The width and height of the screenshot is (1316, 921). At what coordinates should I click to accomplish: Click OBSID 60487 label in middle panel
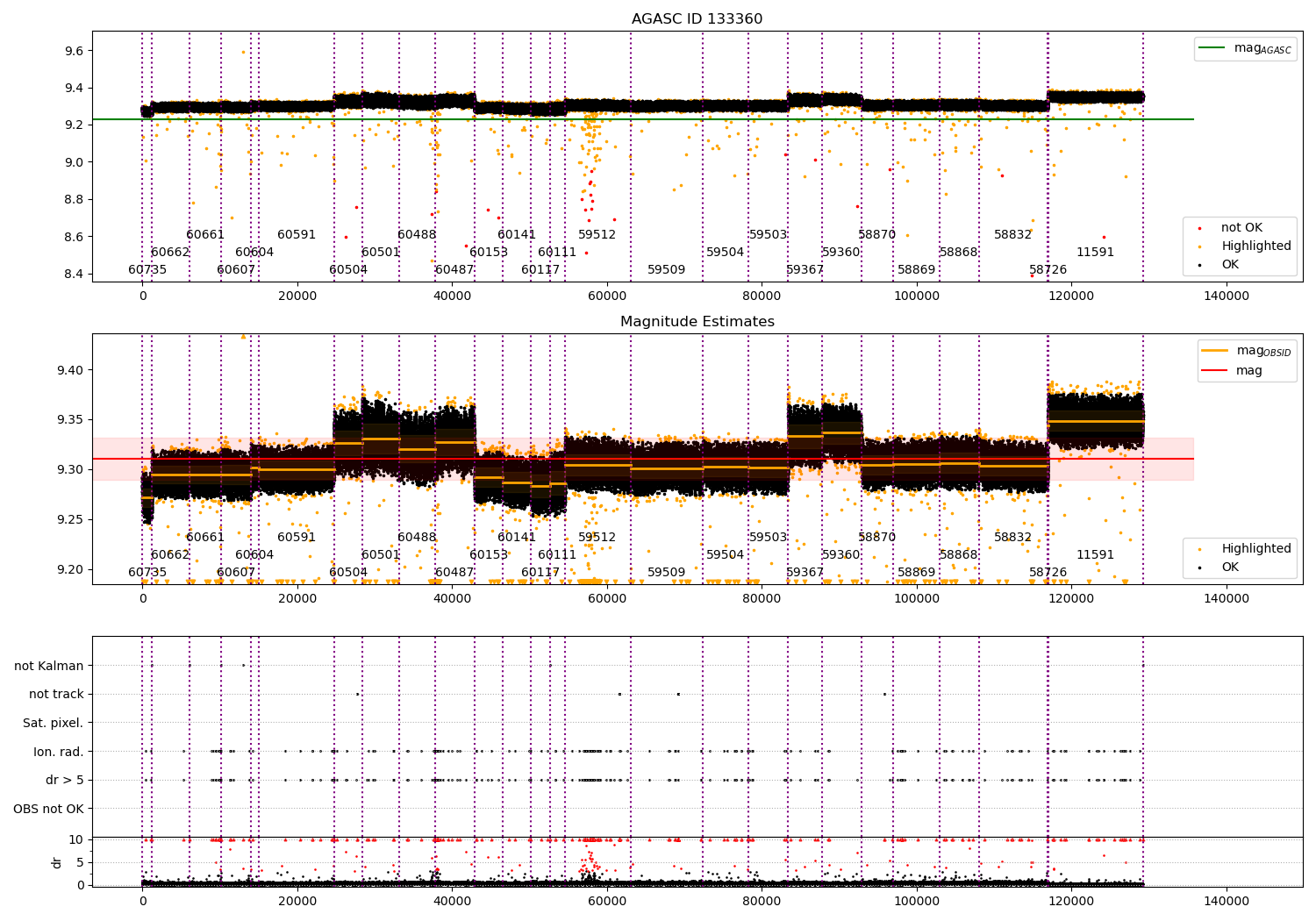click(x=454, y=572)
